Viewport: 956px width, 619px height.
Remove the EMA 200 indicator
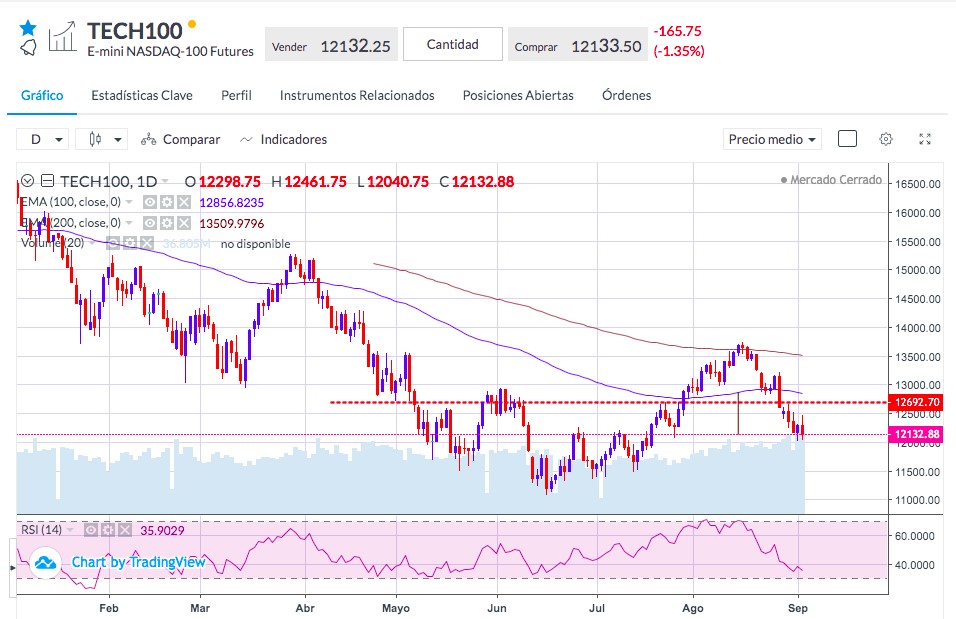point(184,223)
